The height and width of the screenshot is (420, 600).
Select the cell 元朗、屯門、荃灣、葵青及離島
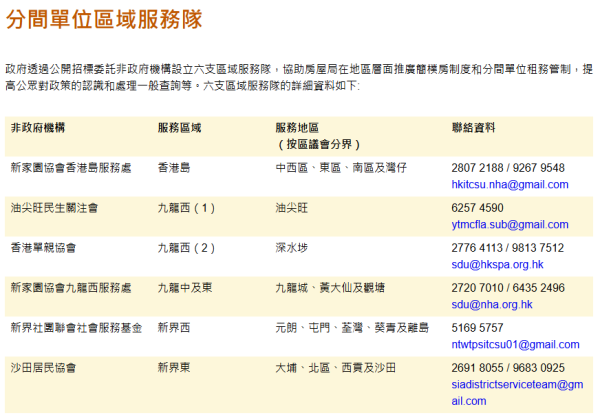(352, 328)
